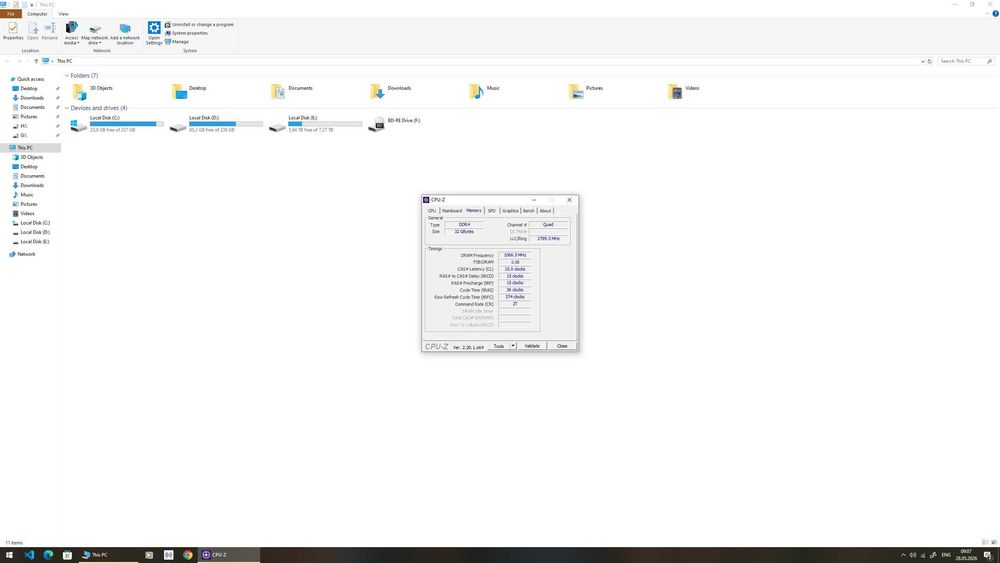Select the Music folder in Folders group
This screenshot has width=1000, height=563.
pyautogui.click(x=476, y=92)
